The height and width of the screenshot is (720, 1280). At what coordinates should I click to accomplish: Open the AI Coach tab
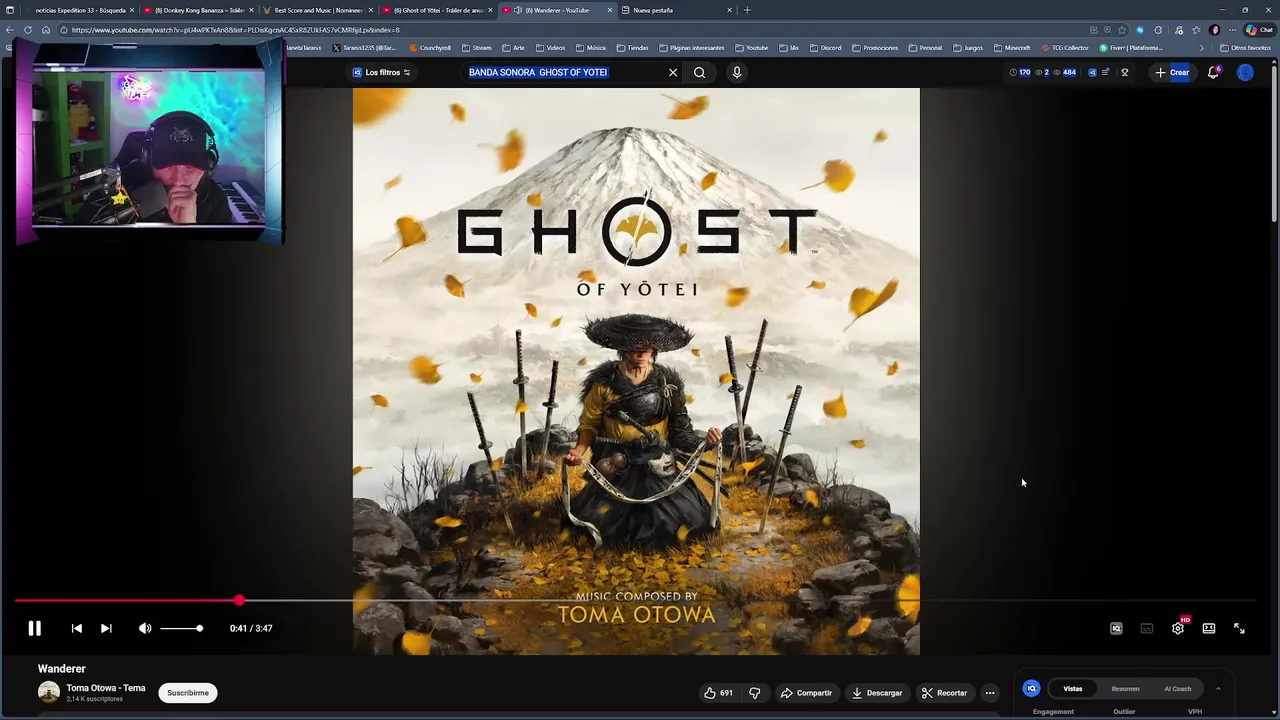(1178, 689)
